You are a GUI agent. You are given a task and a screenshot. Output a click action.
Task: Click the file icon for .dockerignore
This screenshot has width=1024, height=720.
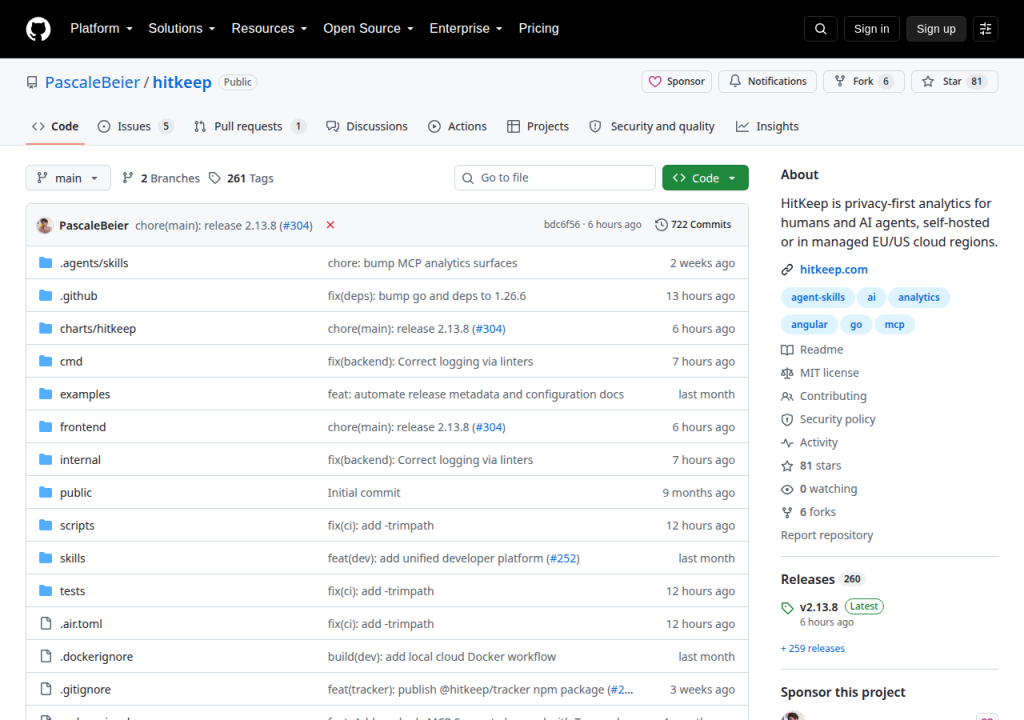coord(46,656)
